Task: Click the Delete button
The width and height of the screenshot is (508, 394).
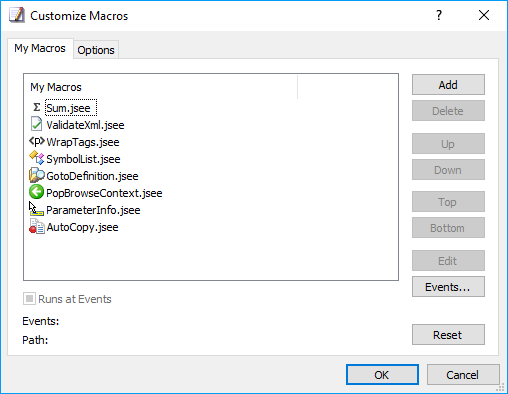Action: click(x=448, y=111)
